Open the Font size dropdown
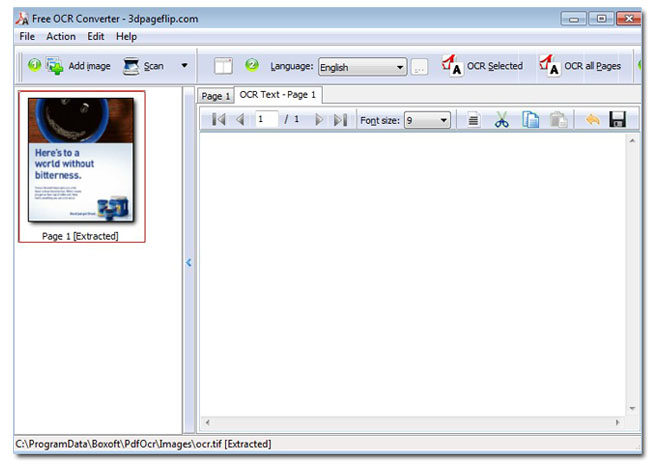650x470 pixels. (427, 120)
